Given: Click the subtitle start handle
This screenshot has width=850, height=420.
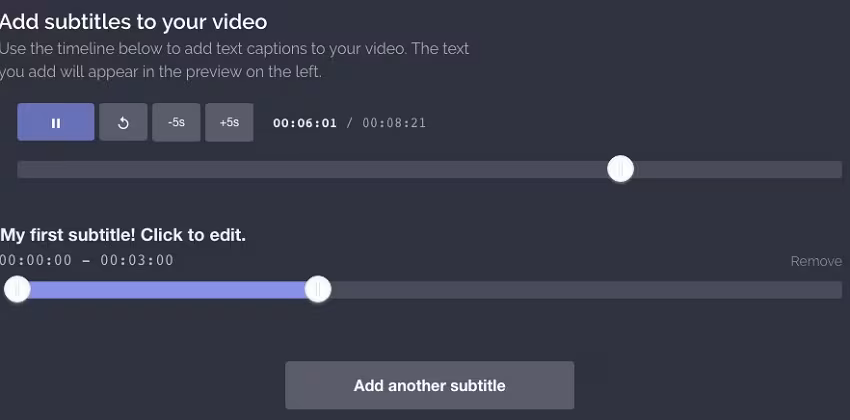Looking at the screenshot, I should pos(17,290).
